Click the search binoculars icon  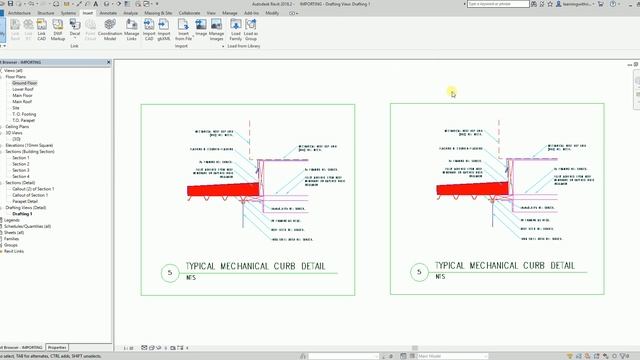pyautogui.click(x=534, y=4)
